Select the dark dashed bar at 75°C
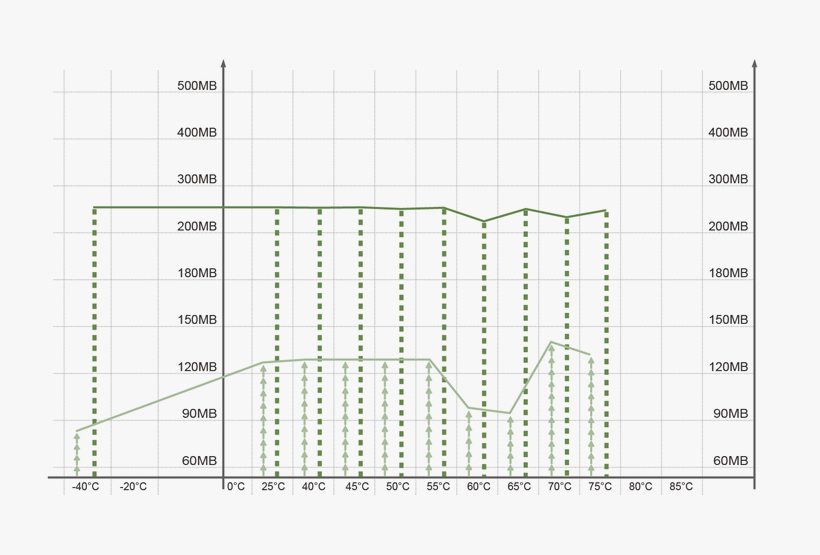 click(x=606, y=340)
